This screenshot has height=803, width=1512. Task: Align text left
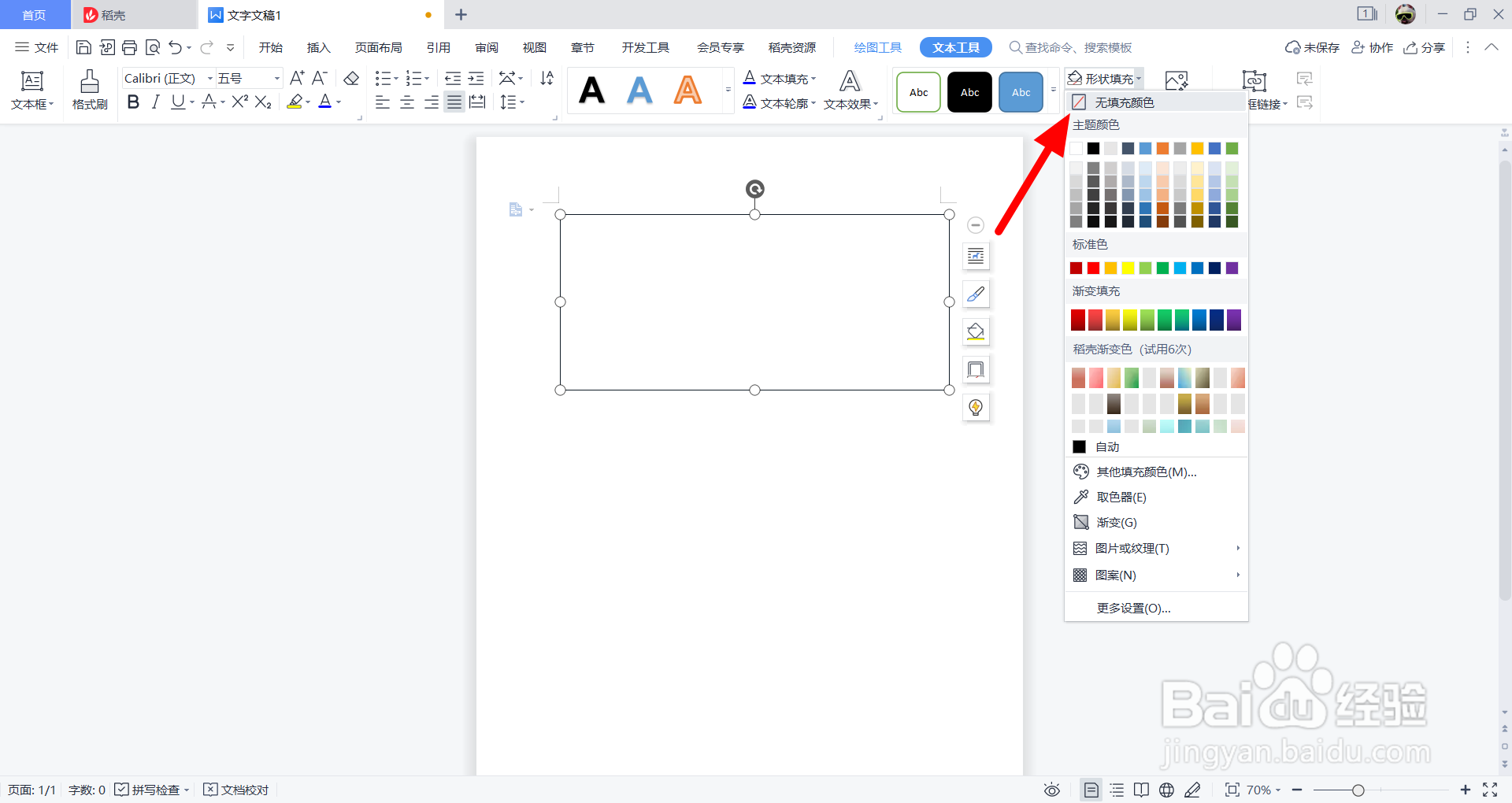(383, 102)
